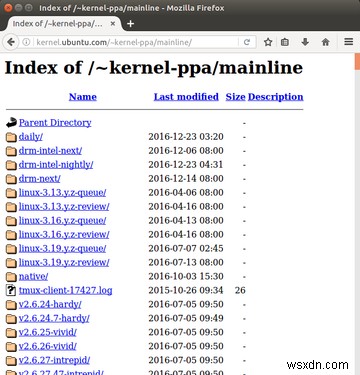The width and height of the screenshot is (360, 375).
Task: Click the size value 26 for tmux log
Action: click(240, 291)
